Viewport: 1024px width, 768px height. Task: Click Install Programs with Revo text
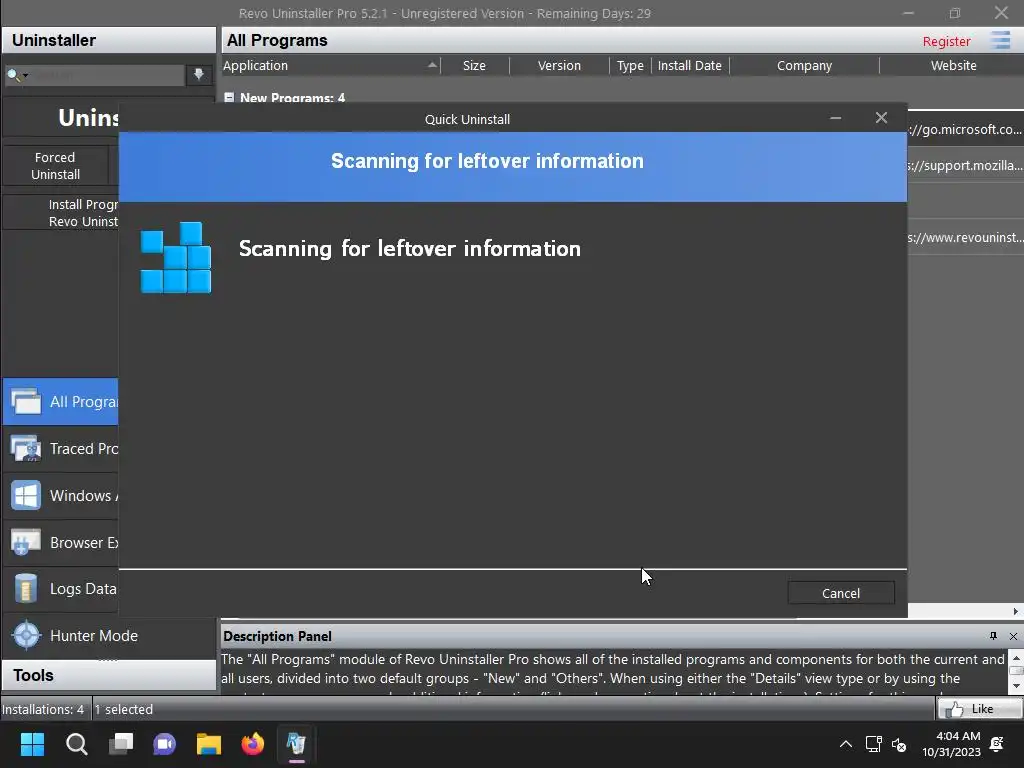83,213
